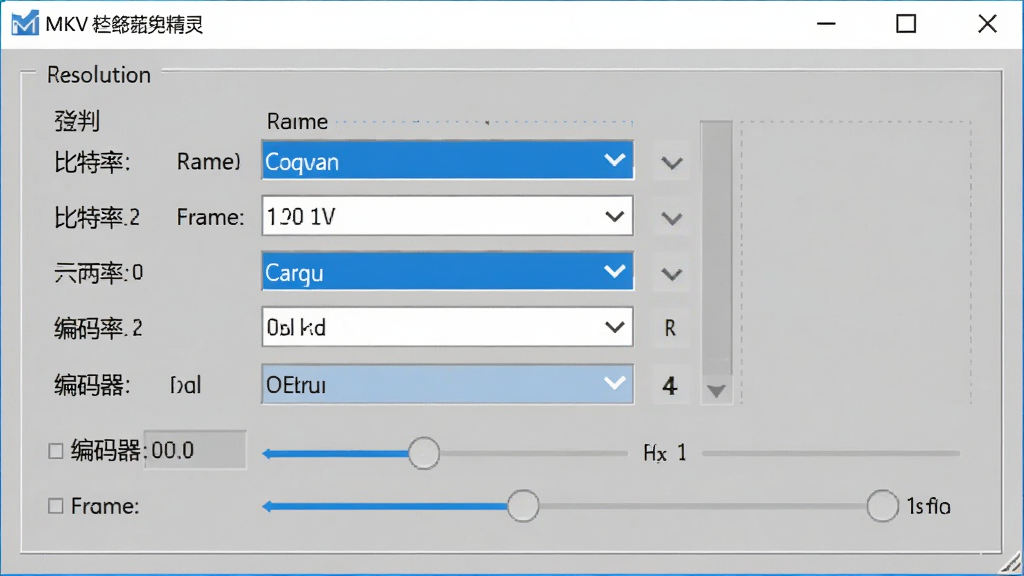Click the small chevron button beside the Cargu dropdown

671,273
